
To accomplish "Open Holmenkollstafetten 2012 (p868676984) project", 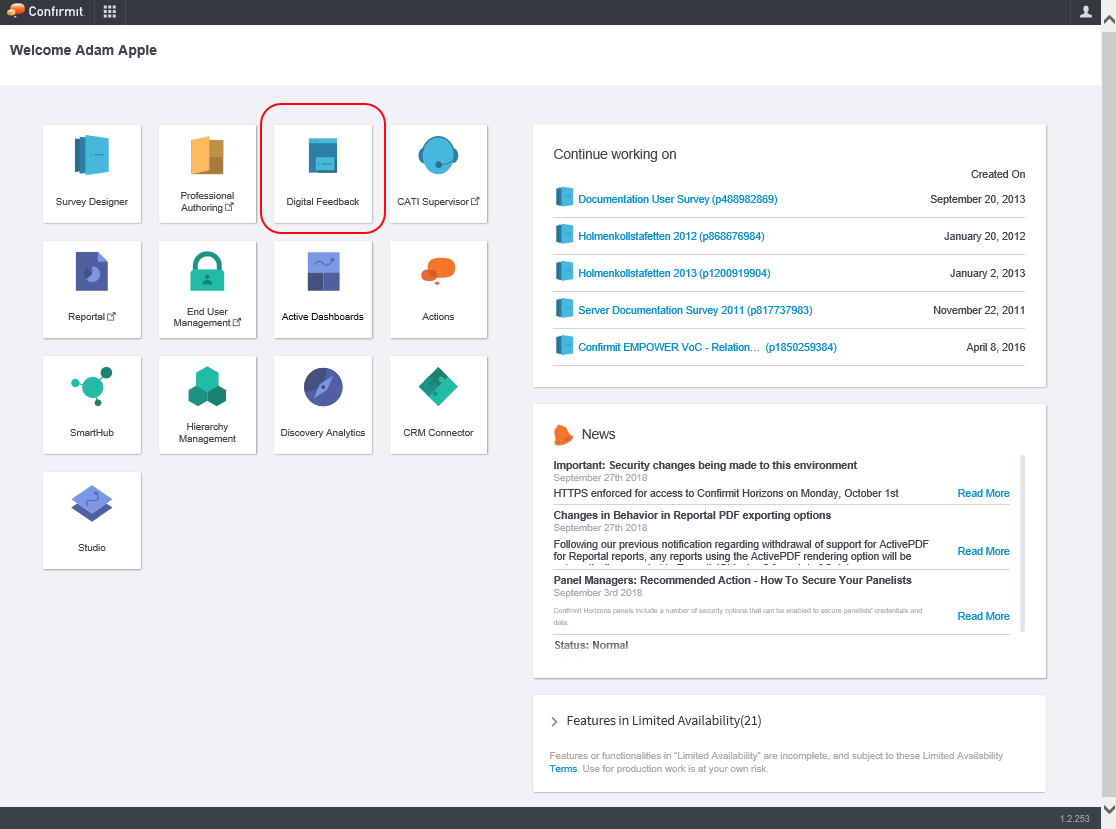I will [671, 236].
